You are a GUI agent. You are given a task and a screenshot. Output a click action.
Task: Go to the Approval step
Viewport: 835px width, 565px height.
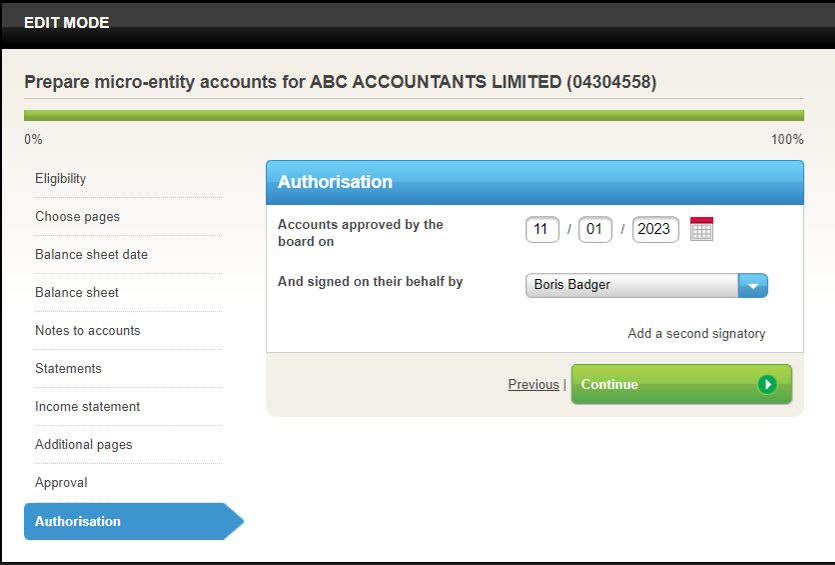click(x=61, y=483)
